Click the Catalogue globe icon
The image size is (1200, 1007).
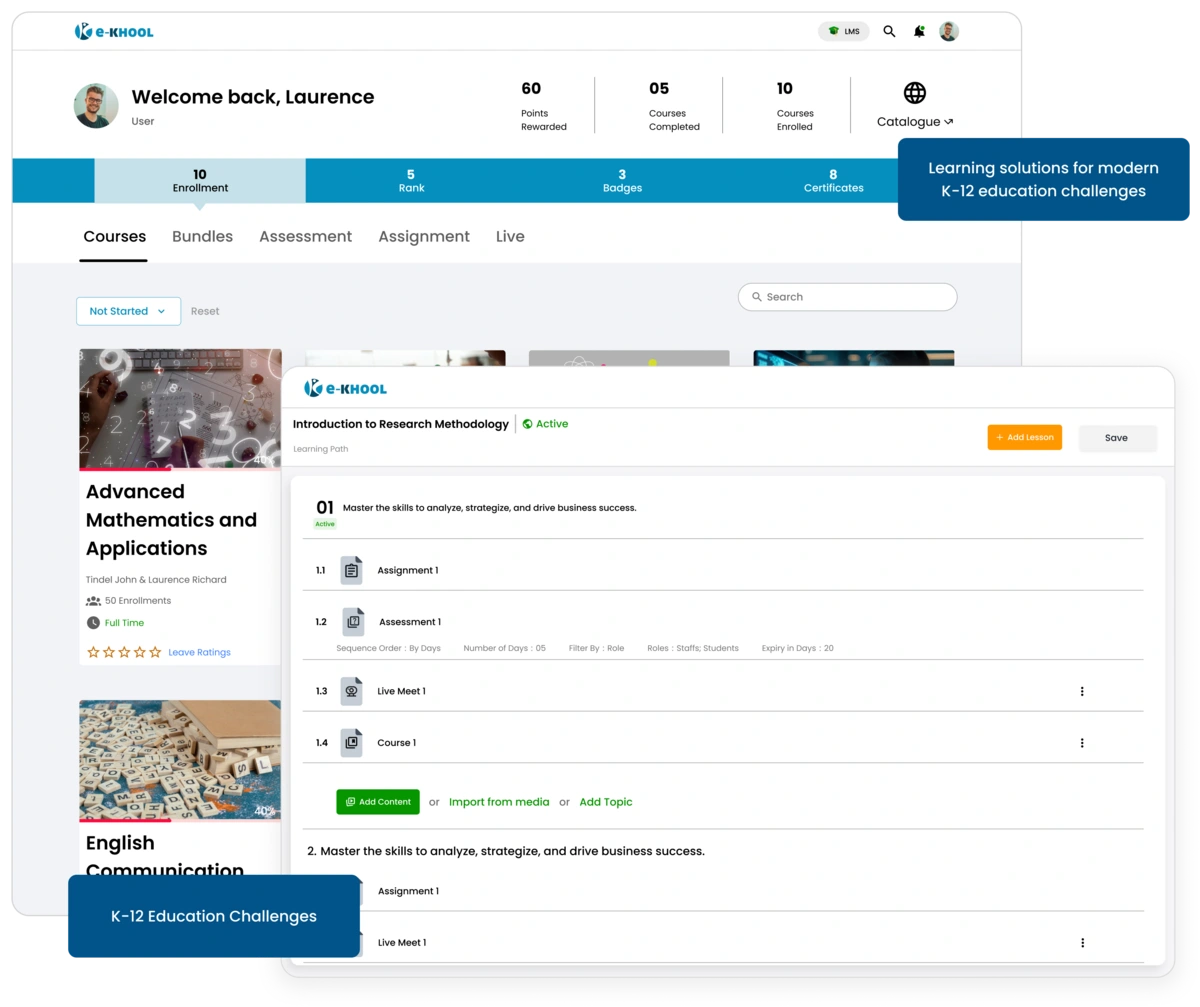click(914, 93)
